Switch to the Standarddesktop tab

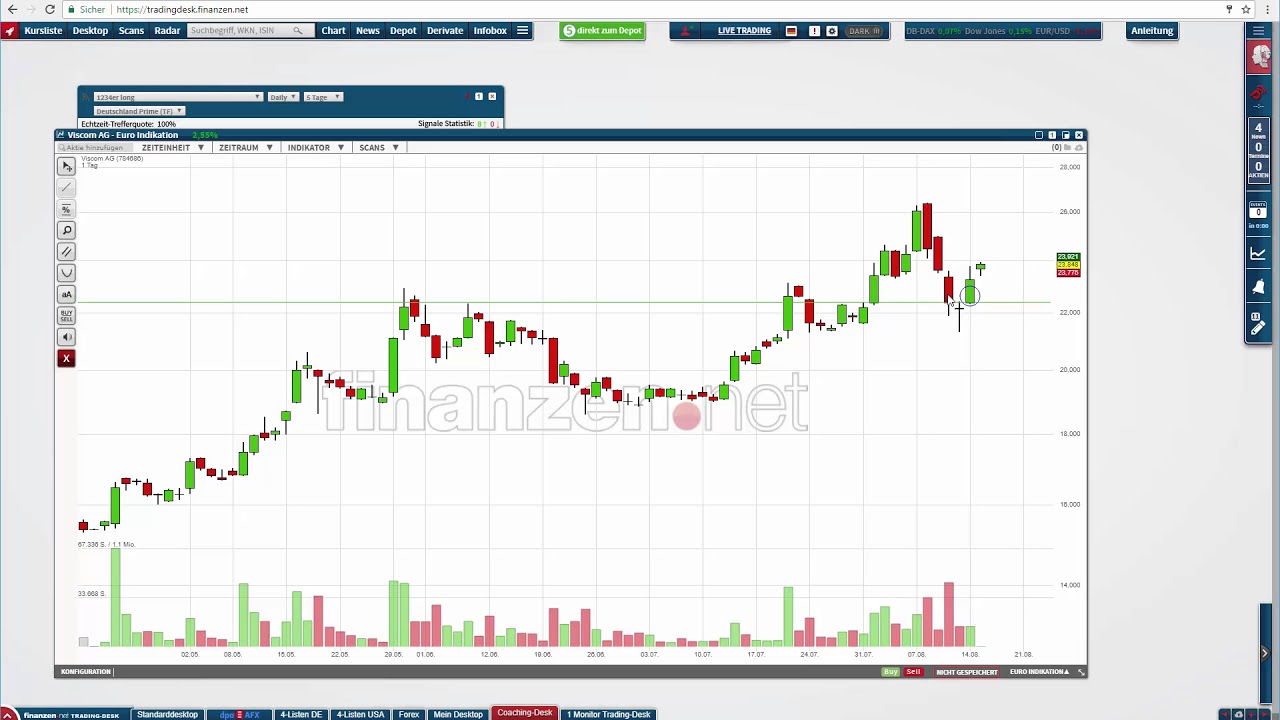167,714
